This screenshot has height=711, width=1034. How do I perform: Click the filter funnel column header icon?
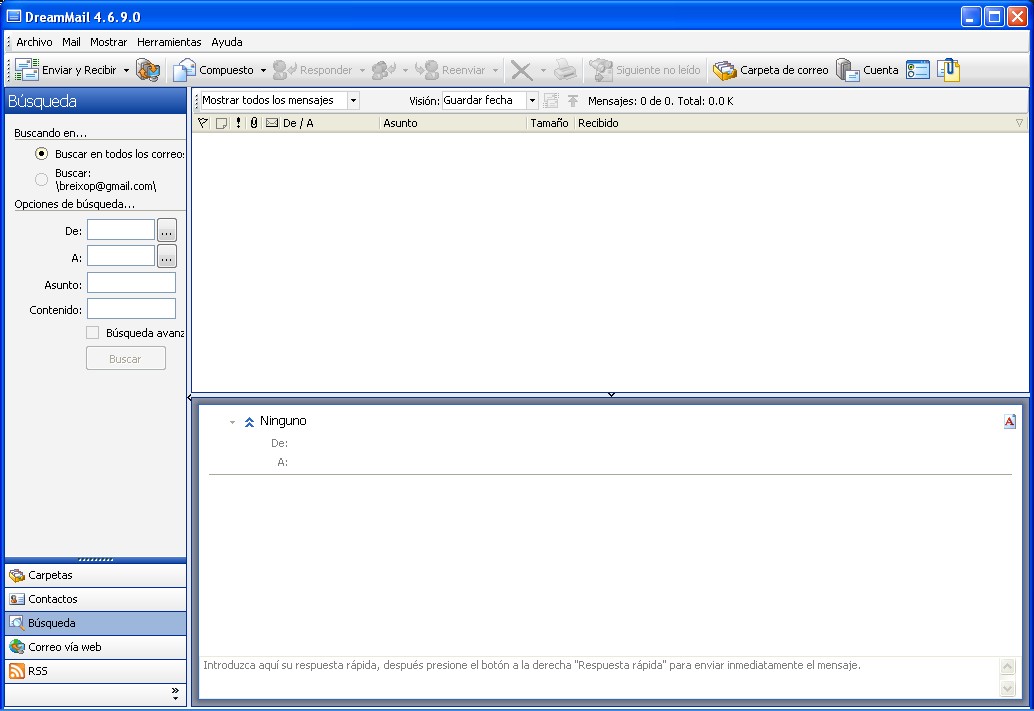click(x=203, y=123)
